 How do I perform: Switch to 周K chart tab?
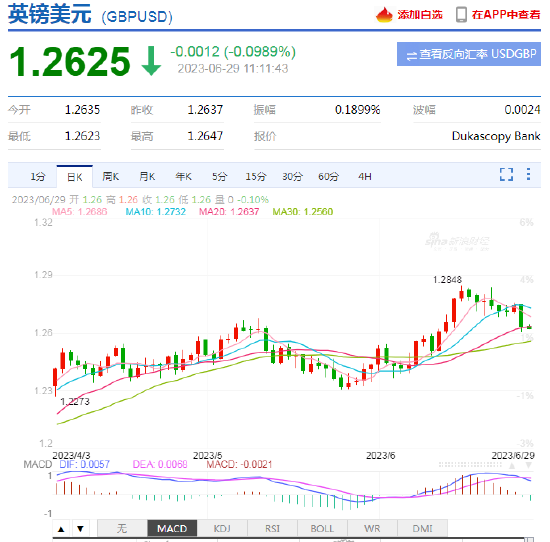click(110, 176)
